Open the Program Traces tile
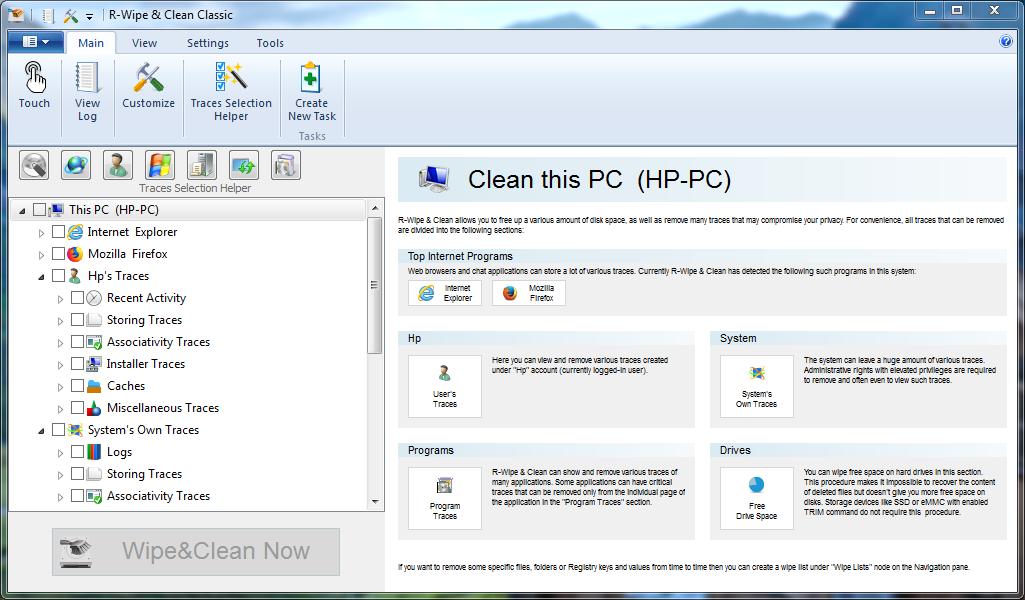This screenshot has height=600, width=1025. 445,498
